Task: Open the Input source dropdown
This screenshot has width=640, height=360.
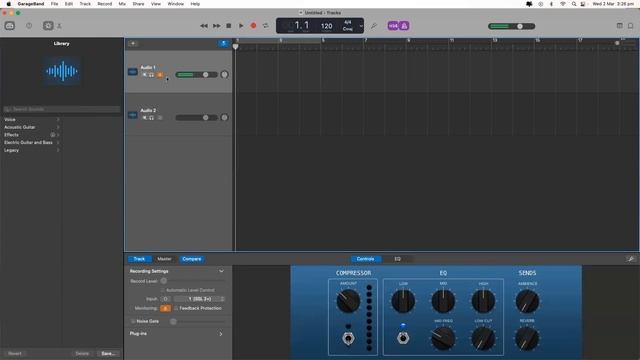Action: [199, 299]
